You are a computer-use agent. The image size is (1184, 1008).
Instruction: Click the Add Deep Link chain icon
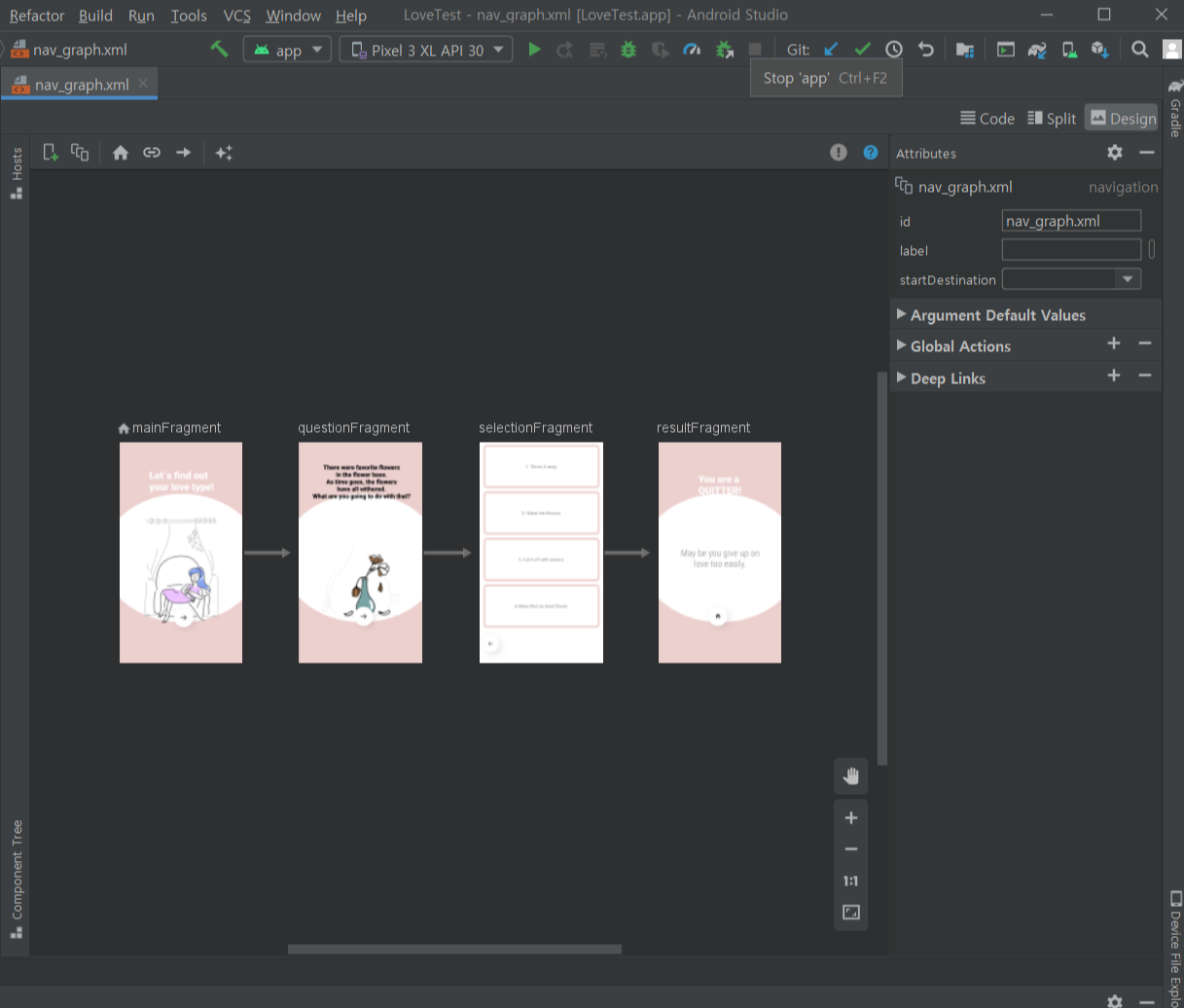[152, 152]
